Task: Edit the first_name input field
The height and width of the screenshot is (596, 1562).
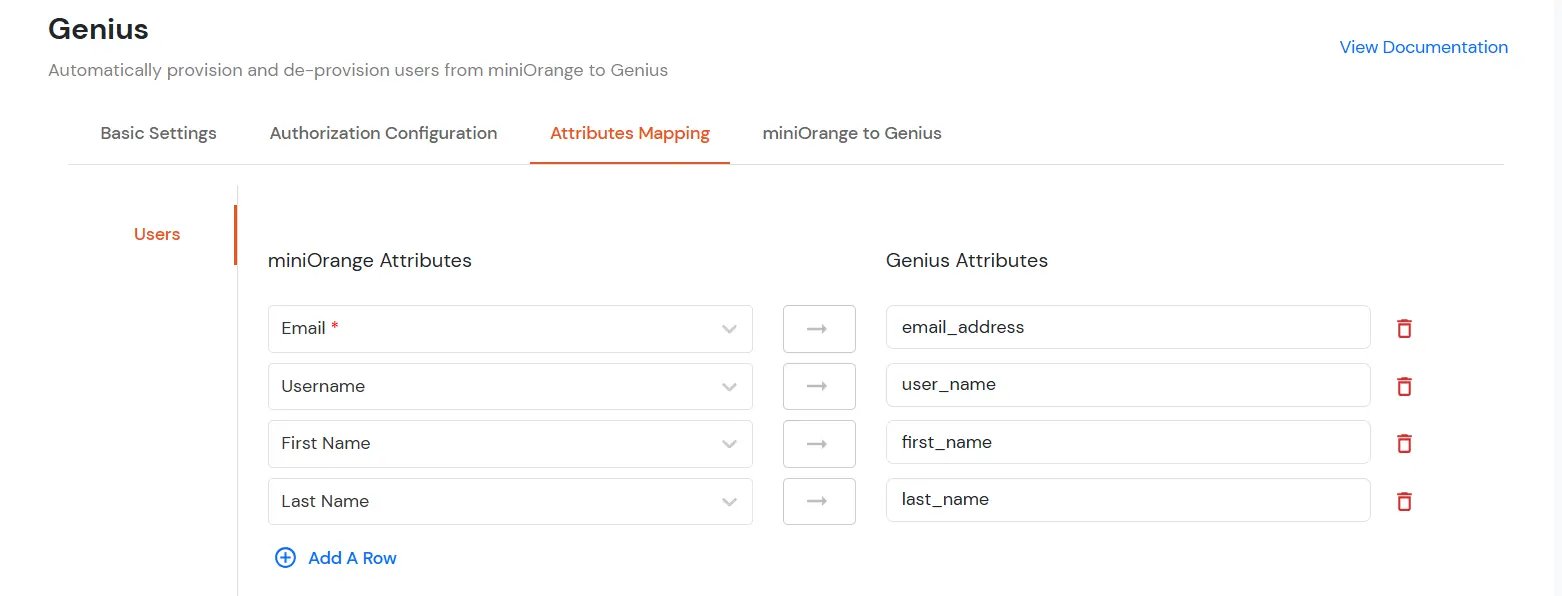Action: click(1128, 442)
